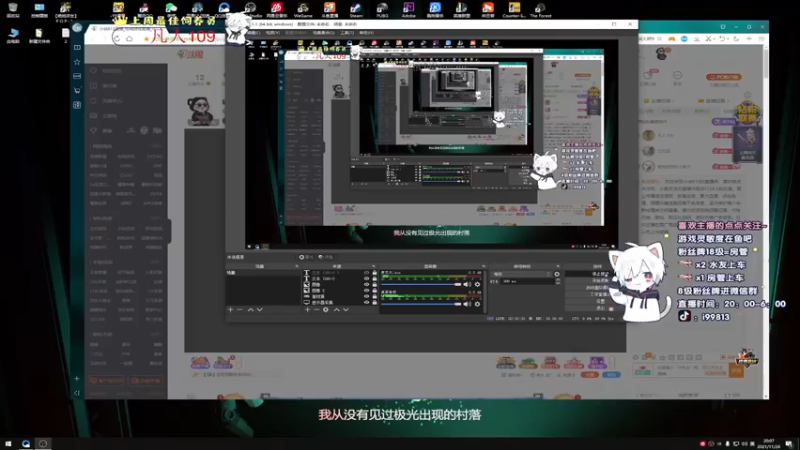800x450 pixels.
Task: Click the orange PC客户端 button on Douyu page
Action: pos(724,77)
